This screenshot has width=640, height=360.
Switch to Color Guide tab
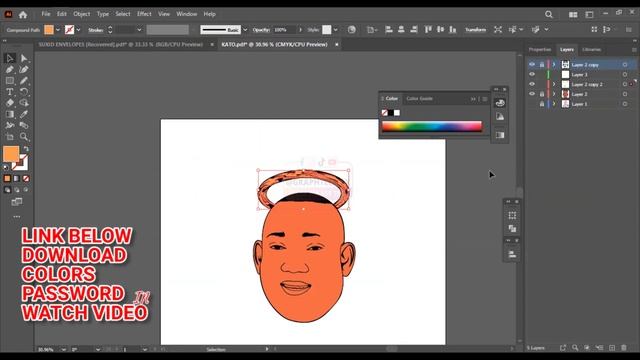tap(419, 98)
